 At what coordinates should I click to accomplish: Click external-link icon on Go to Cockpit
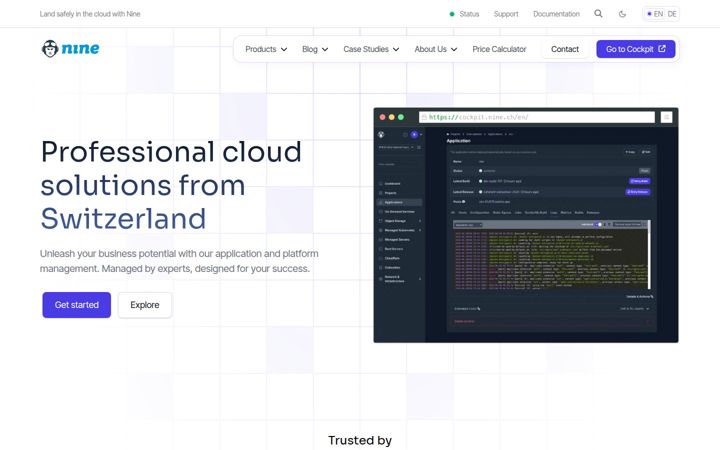tap(662, 49)
